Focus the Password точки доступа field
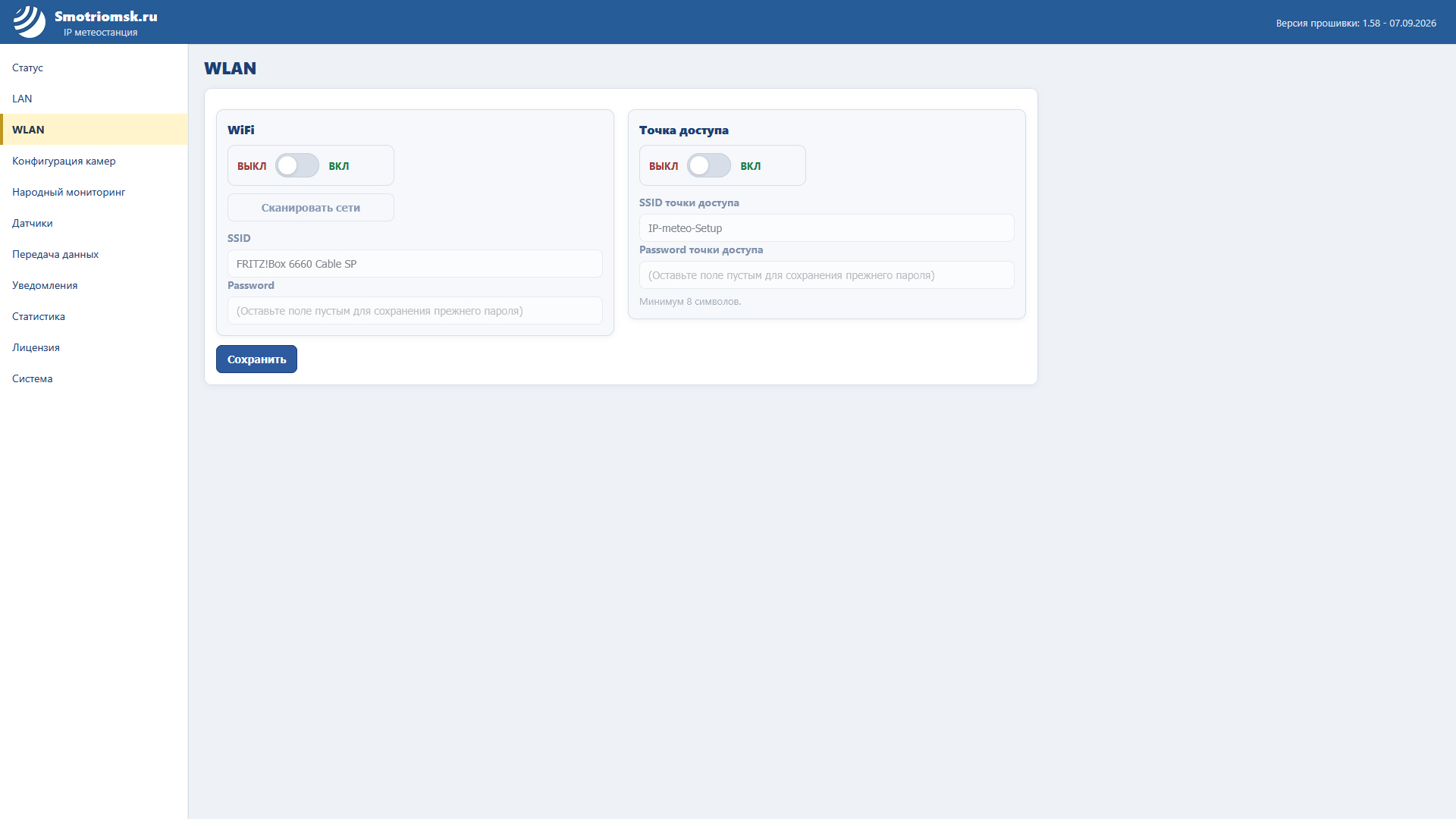 pyautogui.click(x=827, y=275)
